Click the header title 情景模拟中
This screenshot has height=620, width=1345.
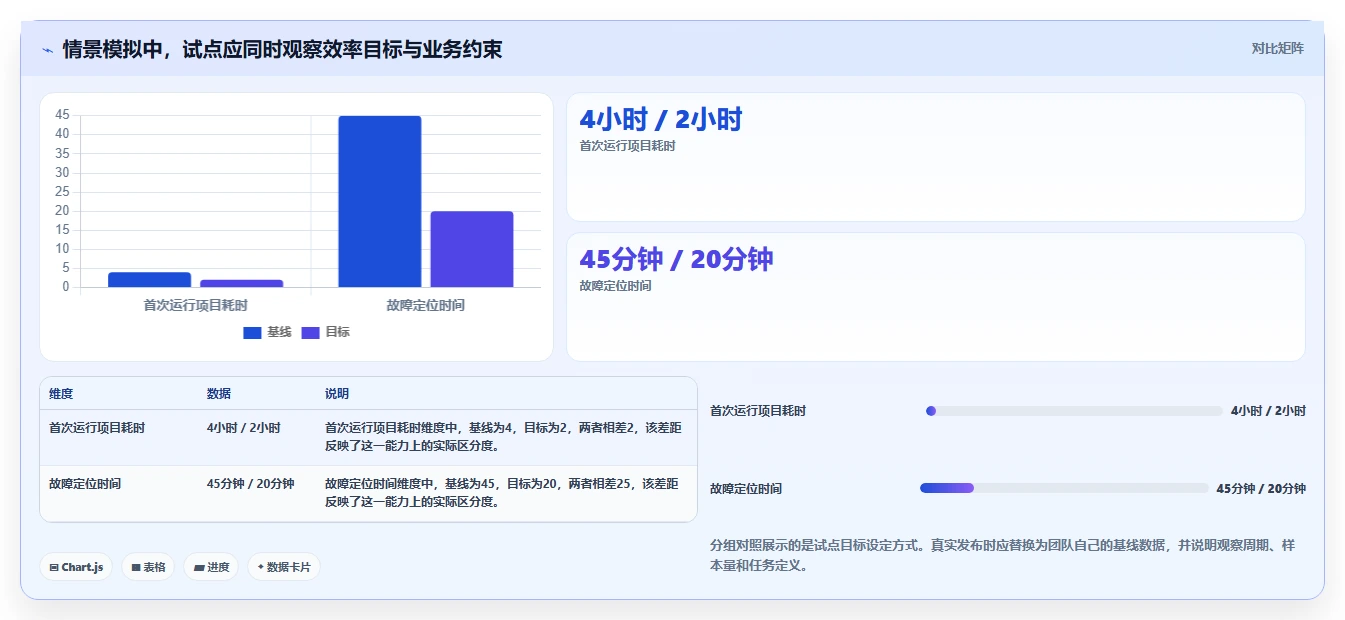[x=282, y=49]
